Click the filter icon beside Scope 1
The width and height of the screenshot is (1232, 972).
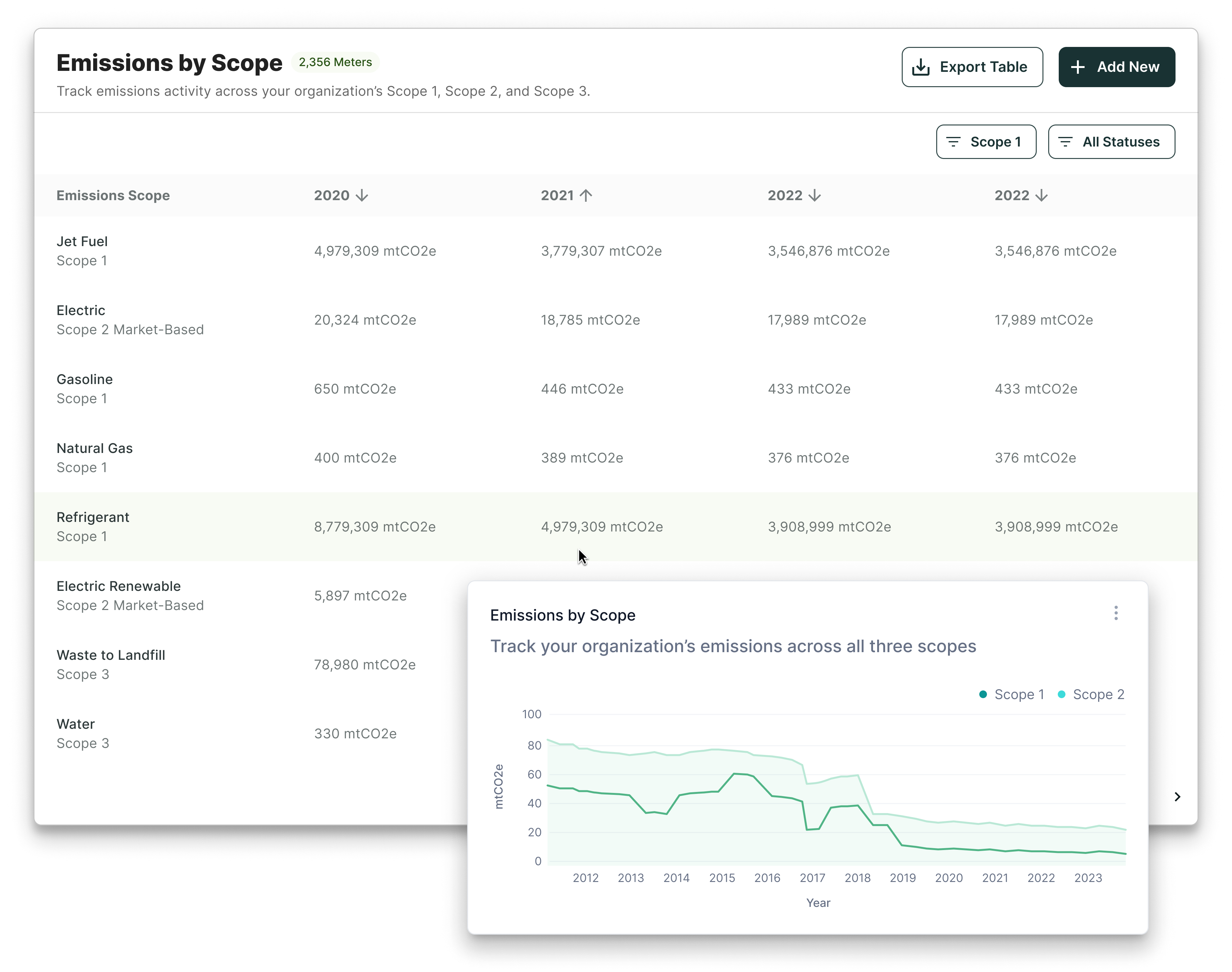(953, 142)
